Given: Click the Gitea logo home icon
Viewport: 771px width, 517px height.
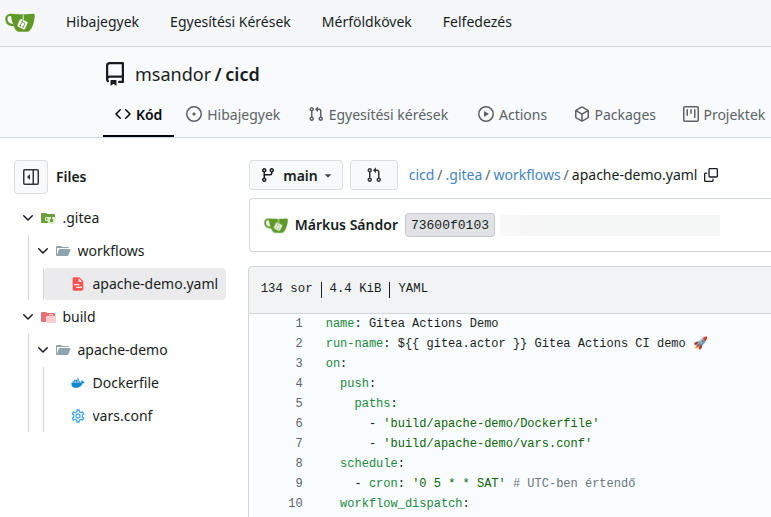Looking at the screenshot, I should (20, 22).
